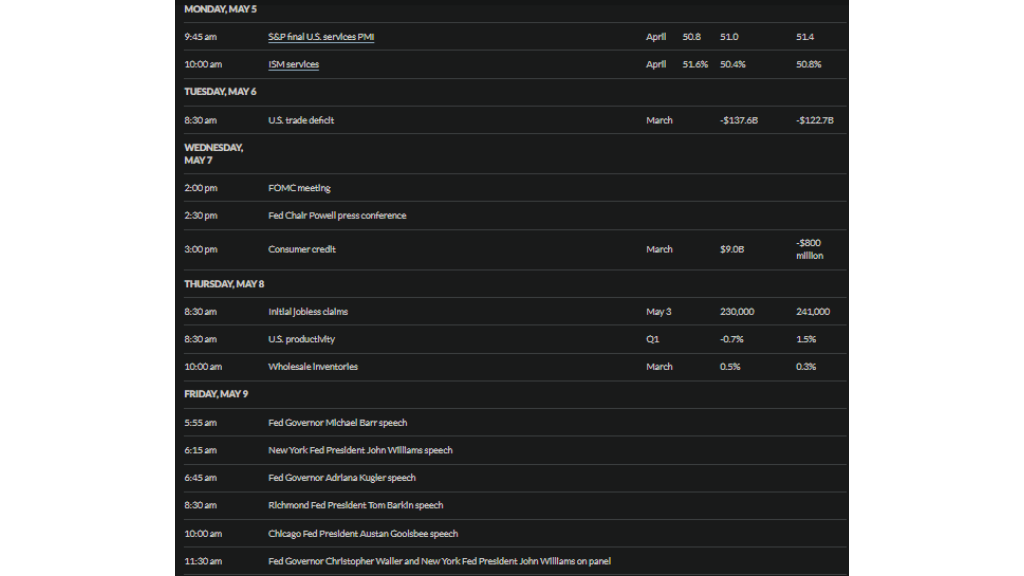This screenshot has height=576, width=1024.
Task: Click the U.S. trade deficit entry
Action: coord(301,120)
